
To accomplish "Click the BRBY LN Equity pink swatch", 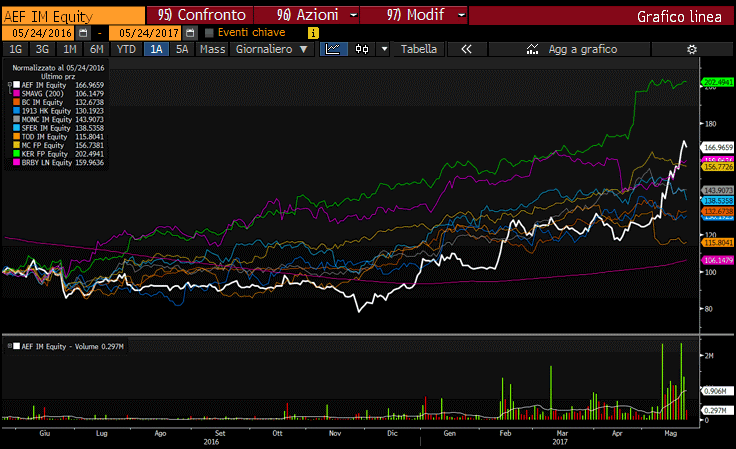I will 16,162.
